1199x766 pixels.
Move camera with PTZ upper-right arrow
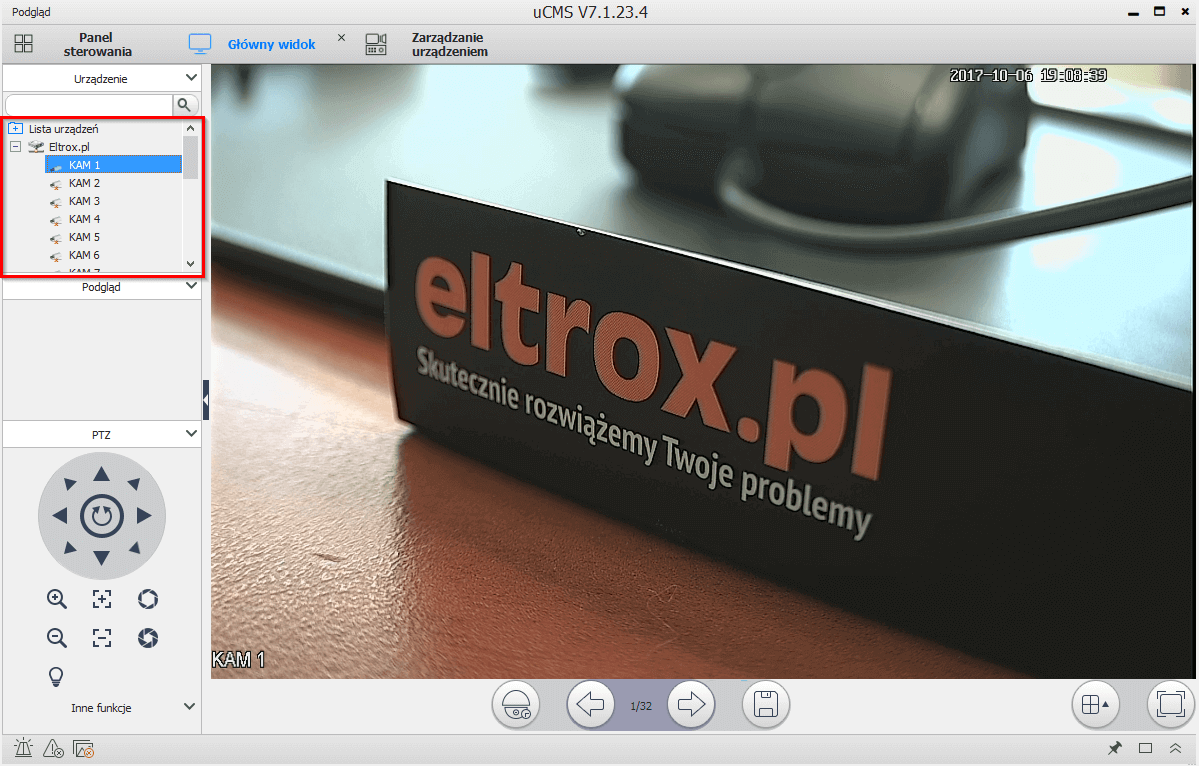(134, 484)
